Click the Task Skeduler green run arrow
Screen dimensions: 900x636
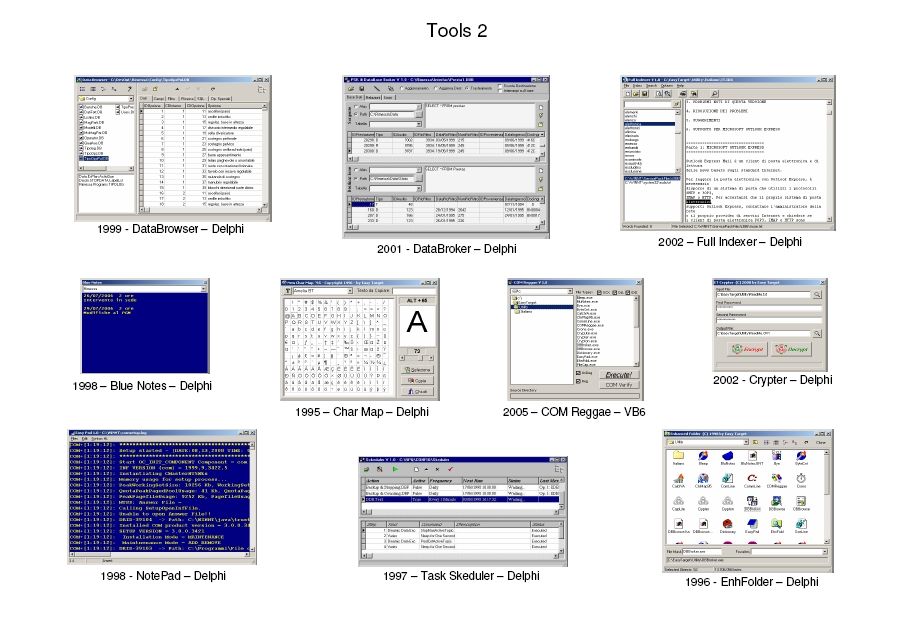point(395,469)
